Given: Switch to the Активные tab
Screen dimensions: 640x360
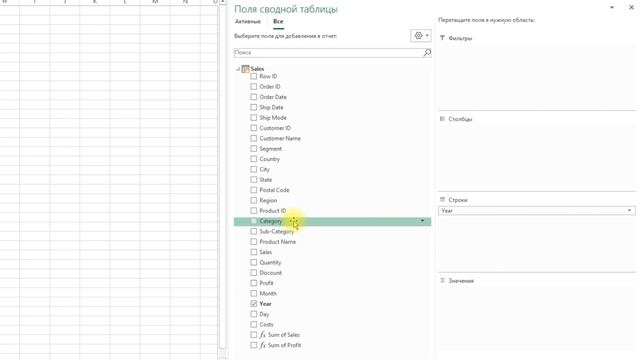Looking at the screenshot, I should coord(248,21).
